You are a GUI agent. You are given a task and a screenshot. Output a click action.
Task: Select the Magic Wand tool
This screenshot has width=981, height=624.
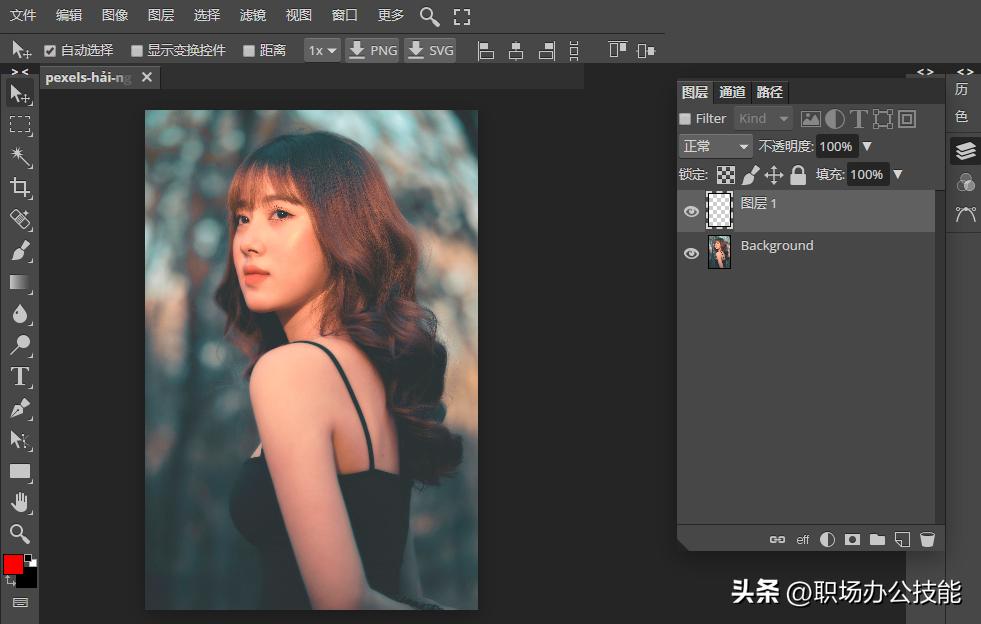[x=20, y=156]
